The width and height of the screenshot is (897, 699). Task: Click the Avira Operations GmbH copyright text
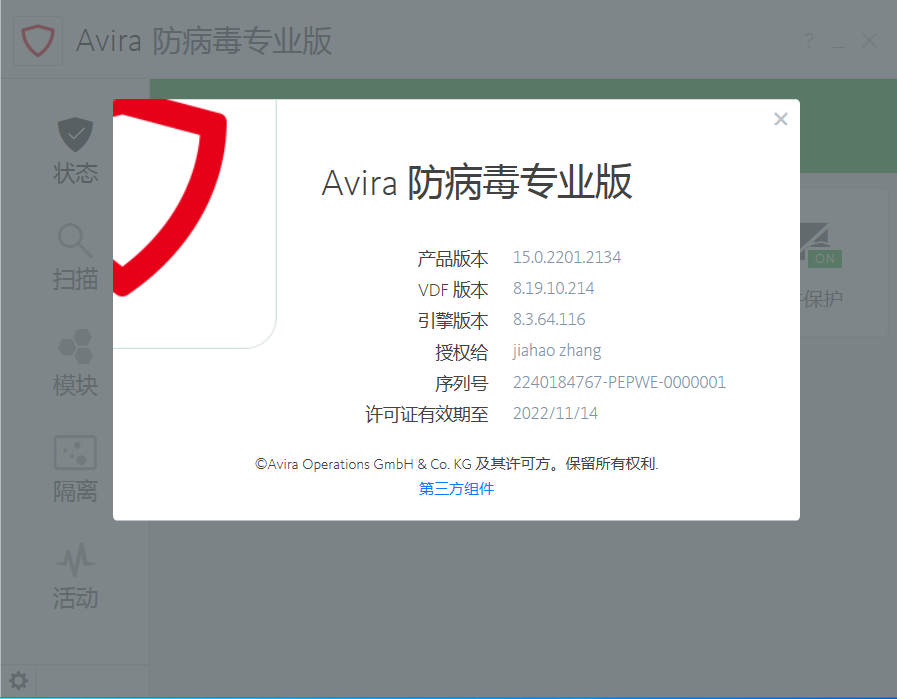tap(457, 464)
